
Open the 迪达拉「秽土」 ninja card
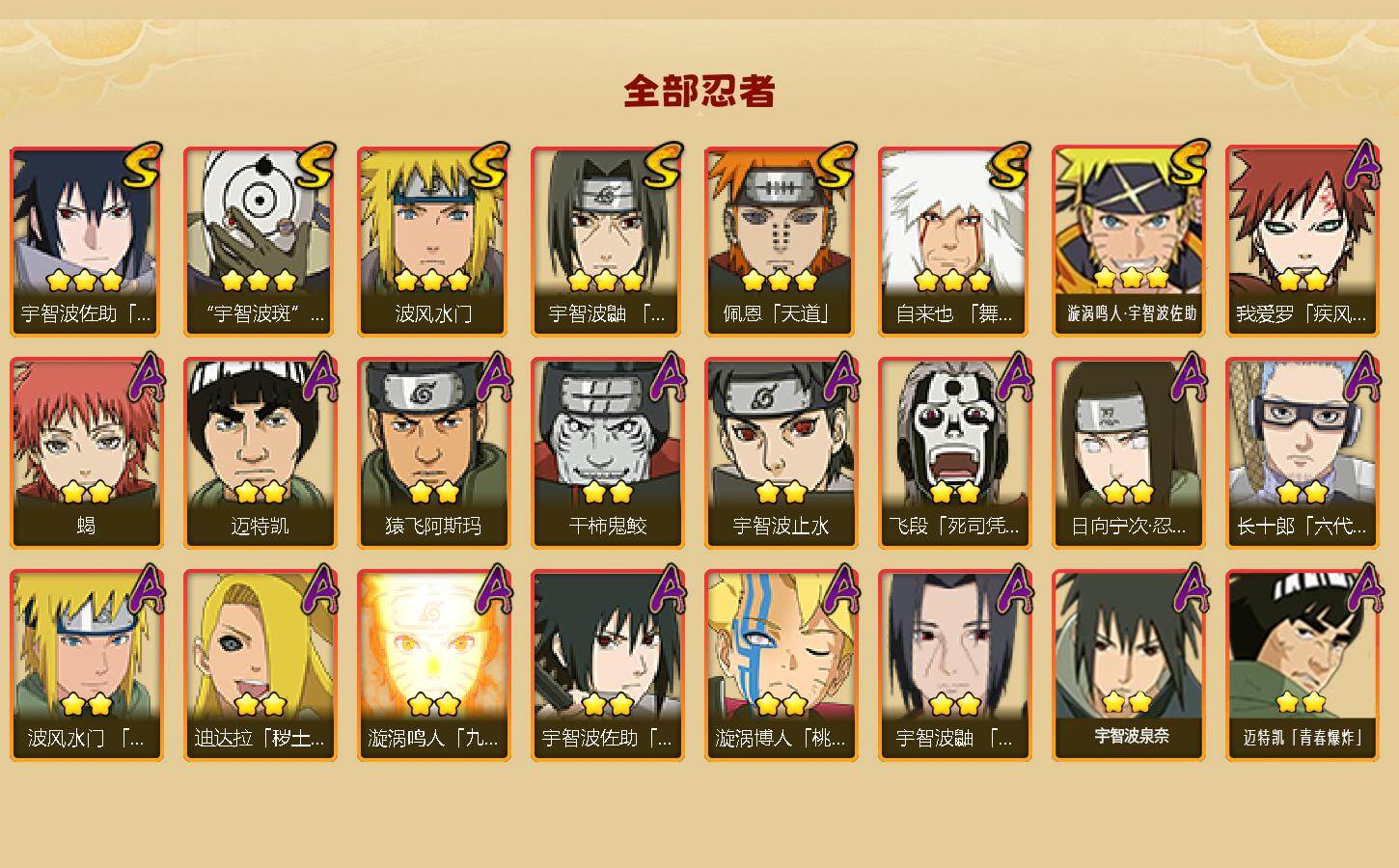(x=260, y=665)
